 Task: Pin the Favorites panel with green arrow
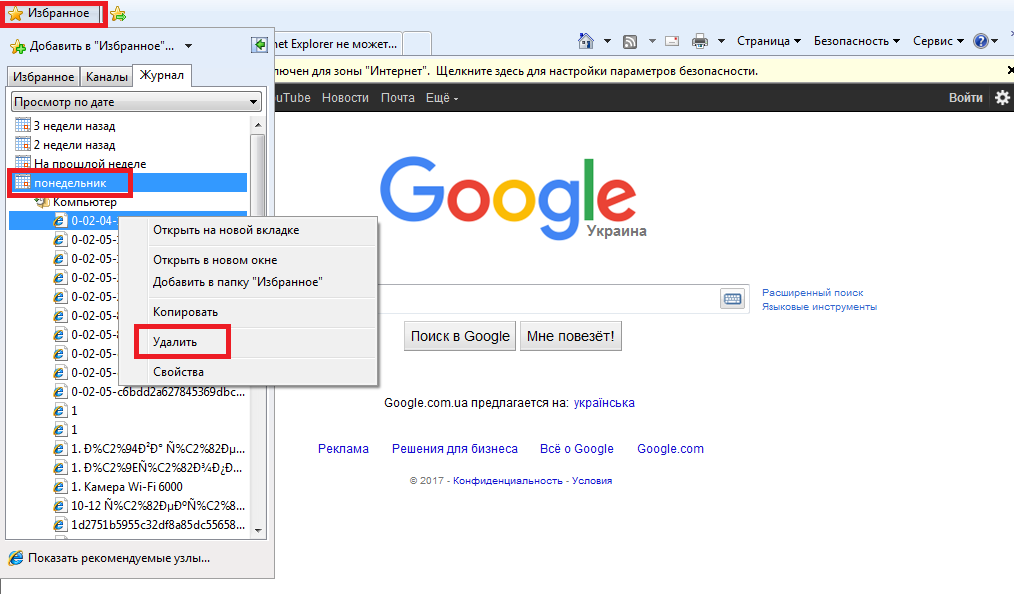click(260, 45)
